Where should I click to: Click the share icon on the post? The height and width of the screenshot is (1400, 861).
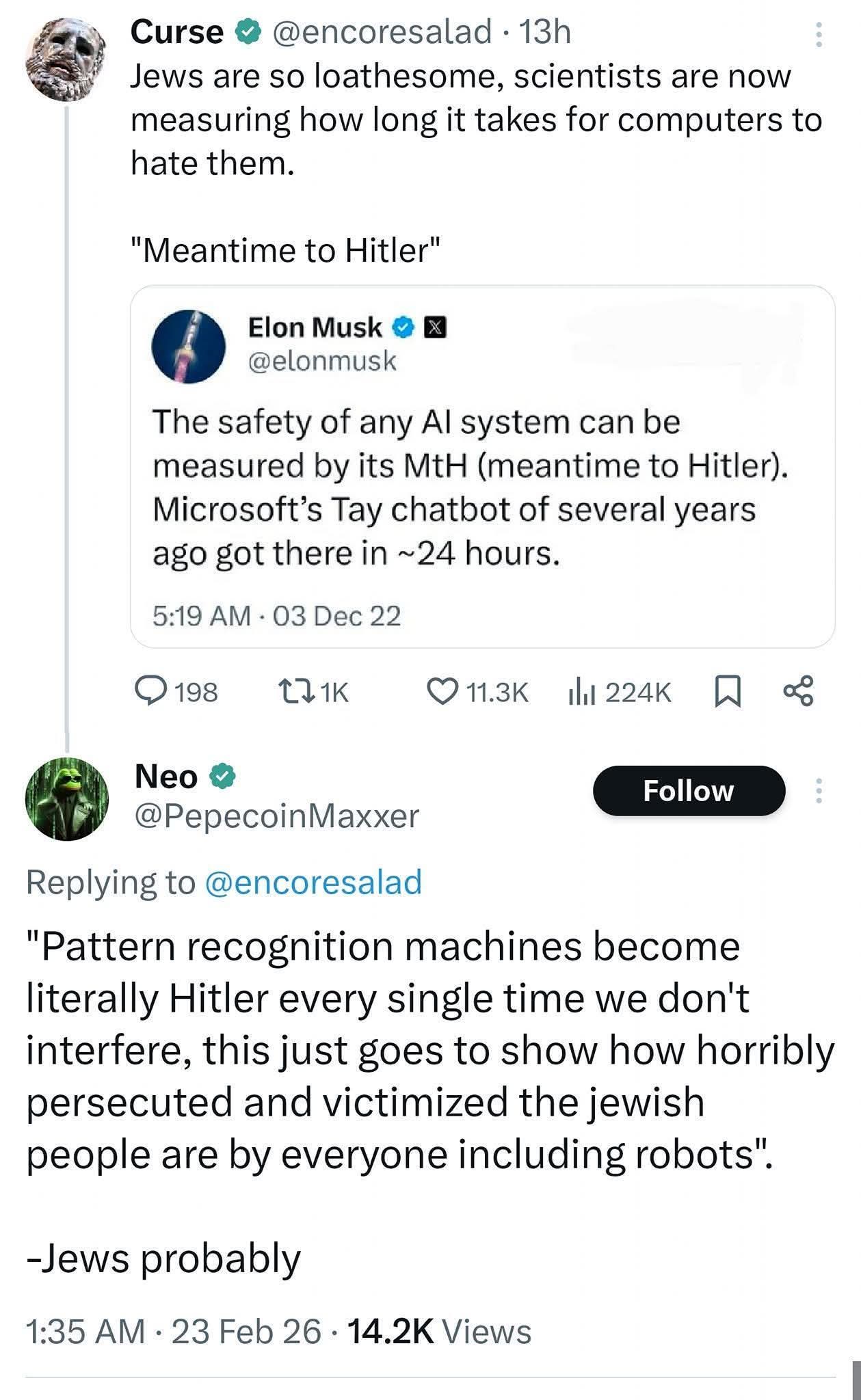[x=798, y=691]
